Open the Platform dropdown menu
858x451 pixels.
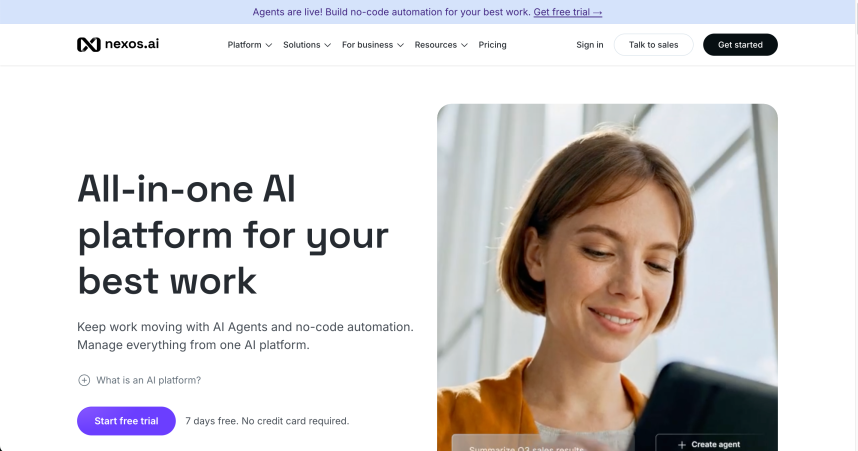point(250,45)
